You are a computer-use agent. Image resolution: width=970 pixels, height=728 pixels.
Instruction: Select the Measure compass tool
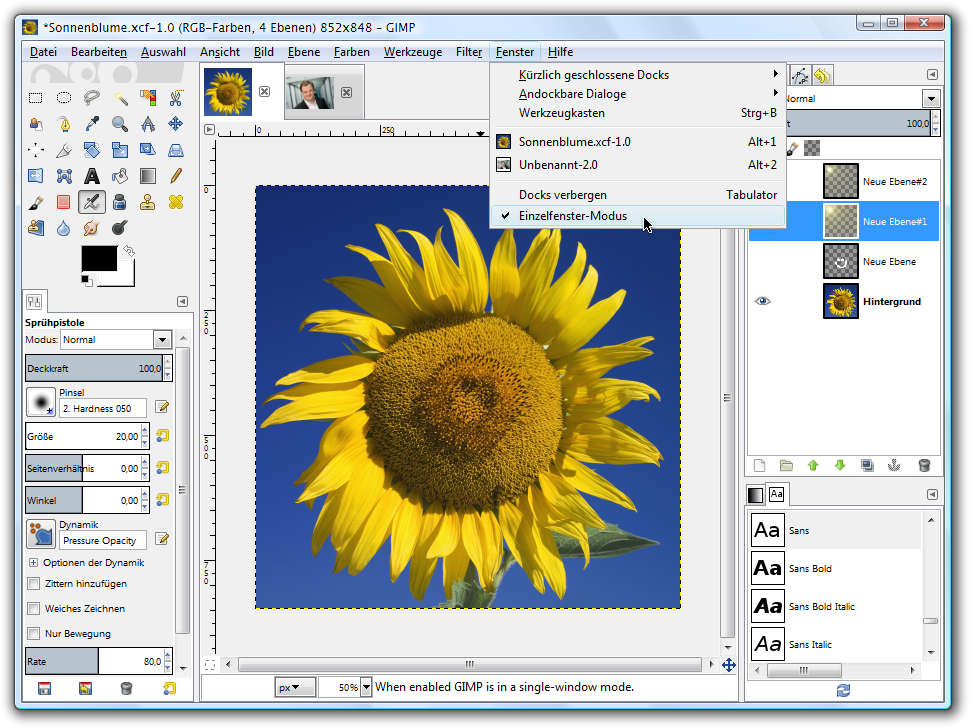[148, 124]
